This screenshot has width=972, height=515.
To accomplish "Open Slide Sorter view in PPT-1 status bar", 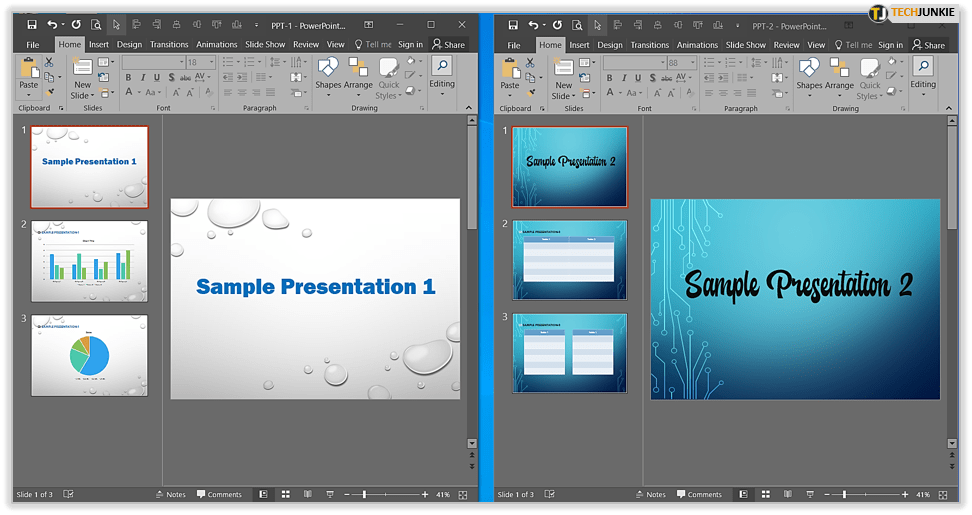I will tap(285, 494).
